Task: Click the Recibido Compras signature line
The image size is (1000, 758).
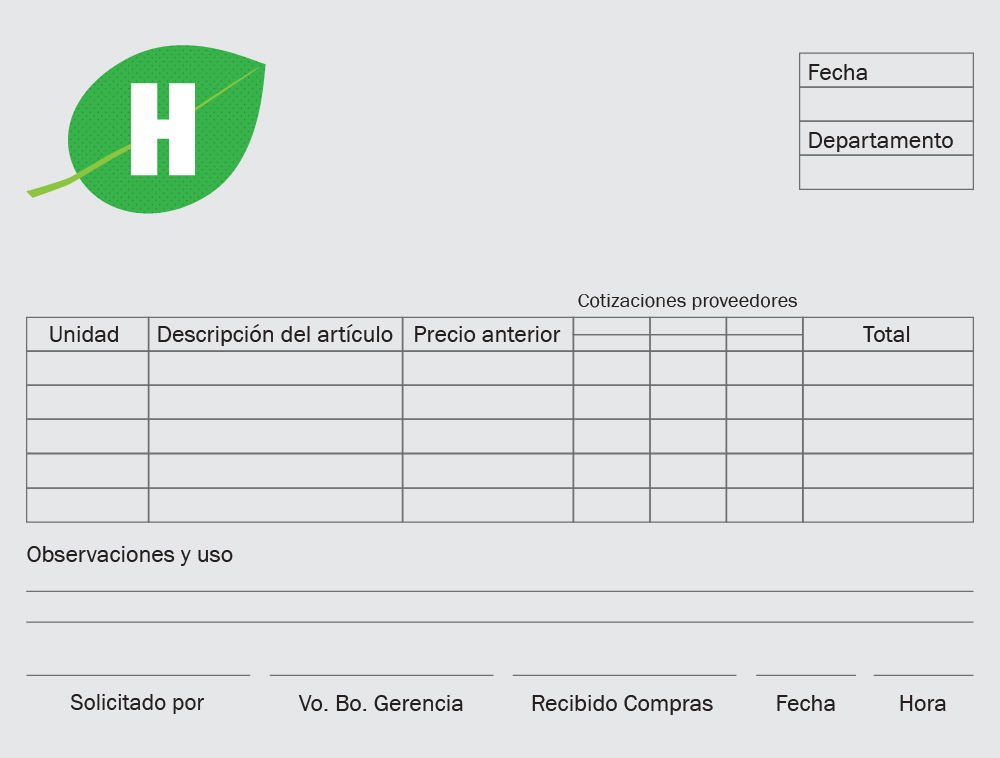Action: click(x=624, y=674)
